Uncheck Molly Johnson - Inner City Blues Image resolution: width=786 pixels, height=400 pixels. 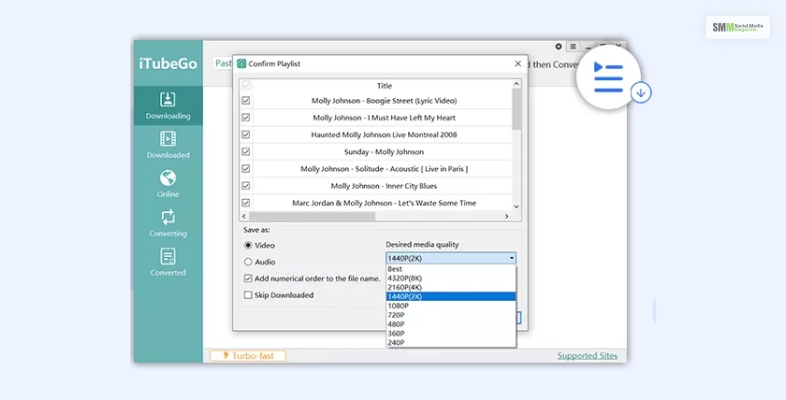[246, 186]
